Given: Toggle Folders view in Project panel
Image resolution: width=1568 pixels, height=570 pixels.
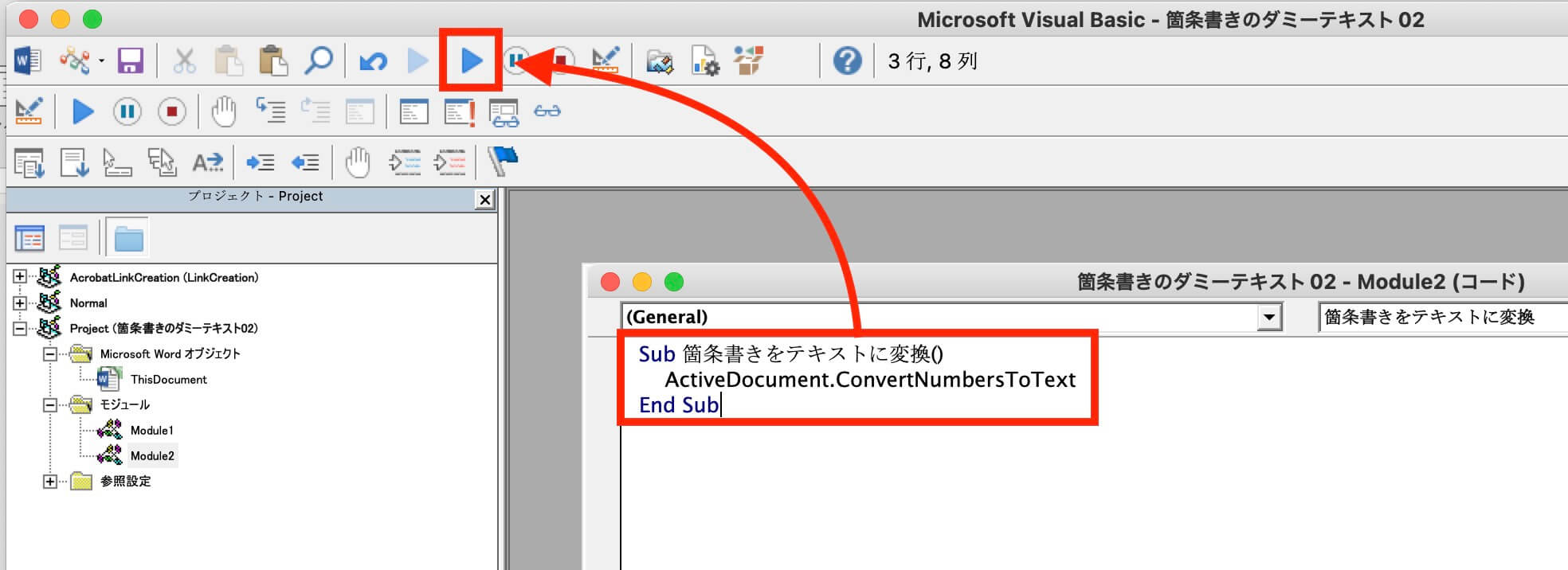Looking at the screenshot, I should coord(127,238).
